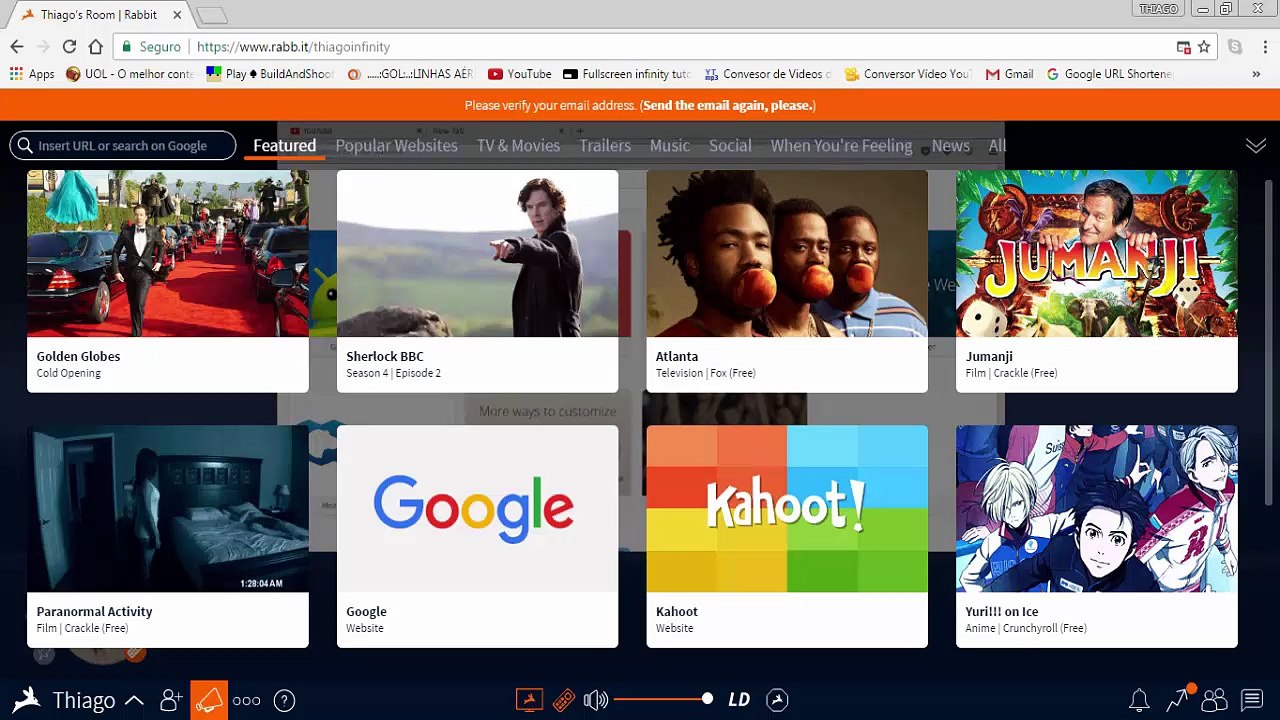Open the friends list icon
The image size is (1280, 720).
pos(1214,700)
